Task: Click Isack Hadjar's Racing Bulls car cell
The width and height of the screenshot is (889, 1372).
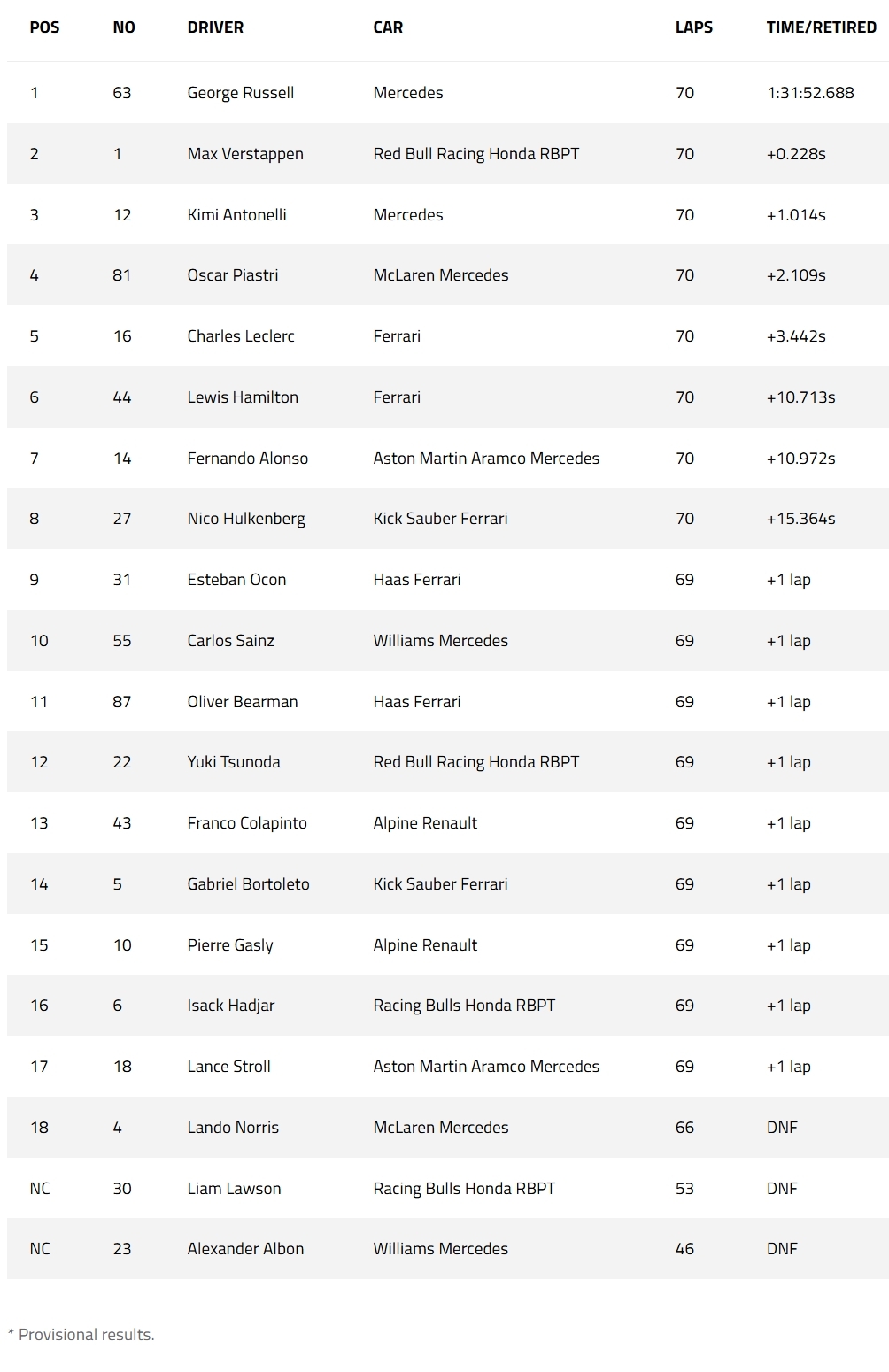Action: 464,1006
